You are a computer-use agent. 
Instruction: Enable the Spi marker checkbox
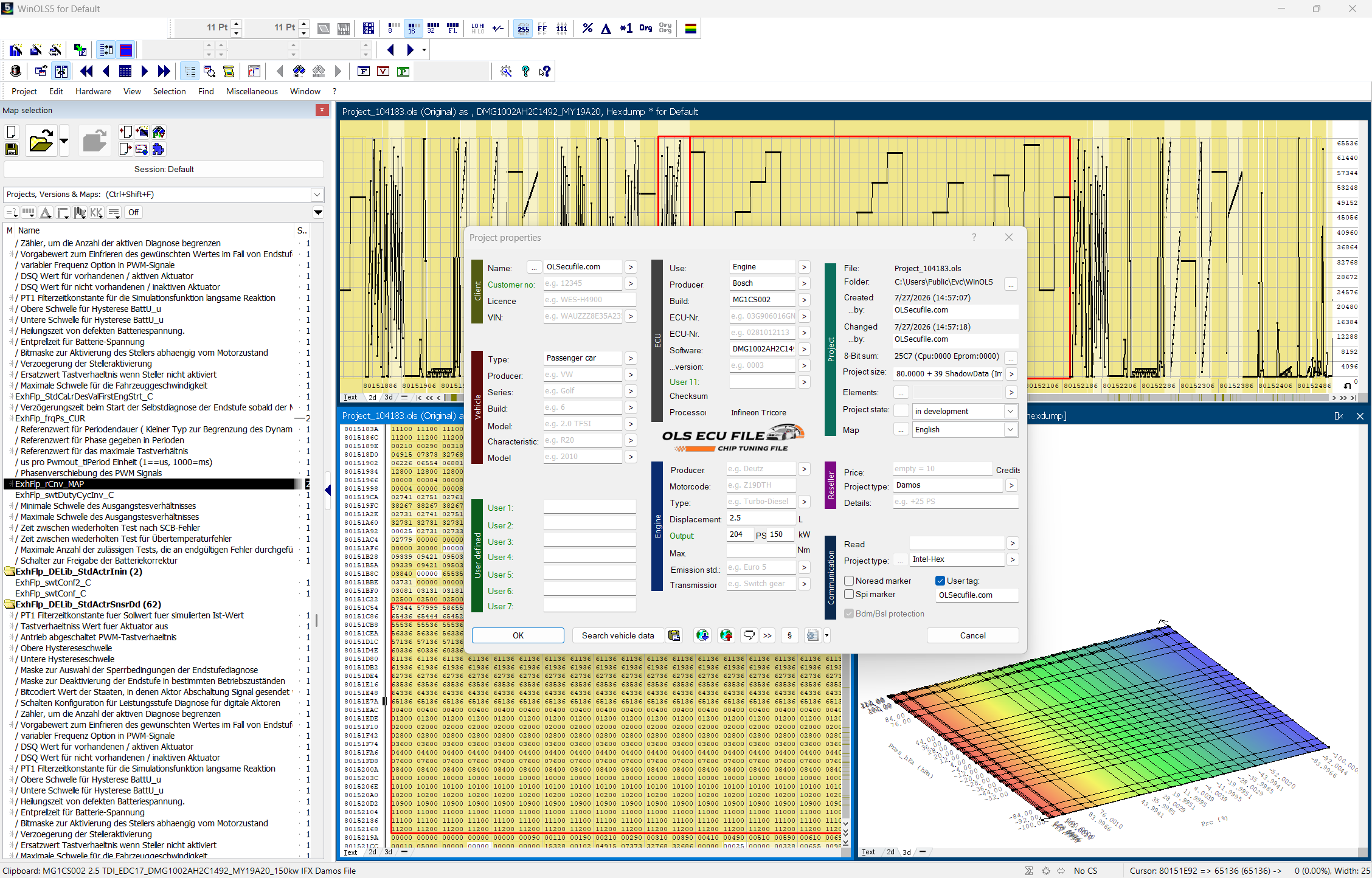(x=849, y=595)
